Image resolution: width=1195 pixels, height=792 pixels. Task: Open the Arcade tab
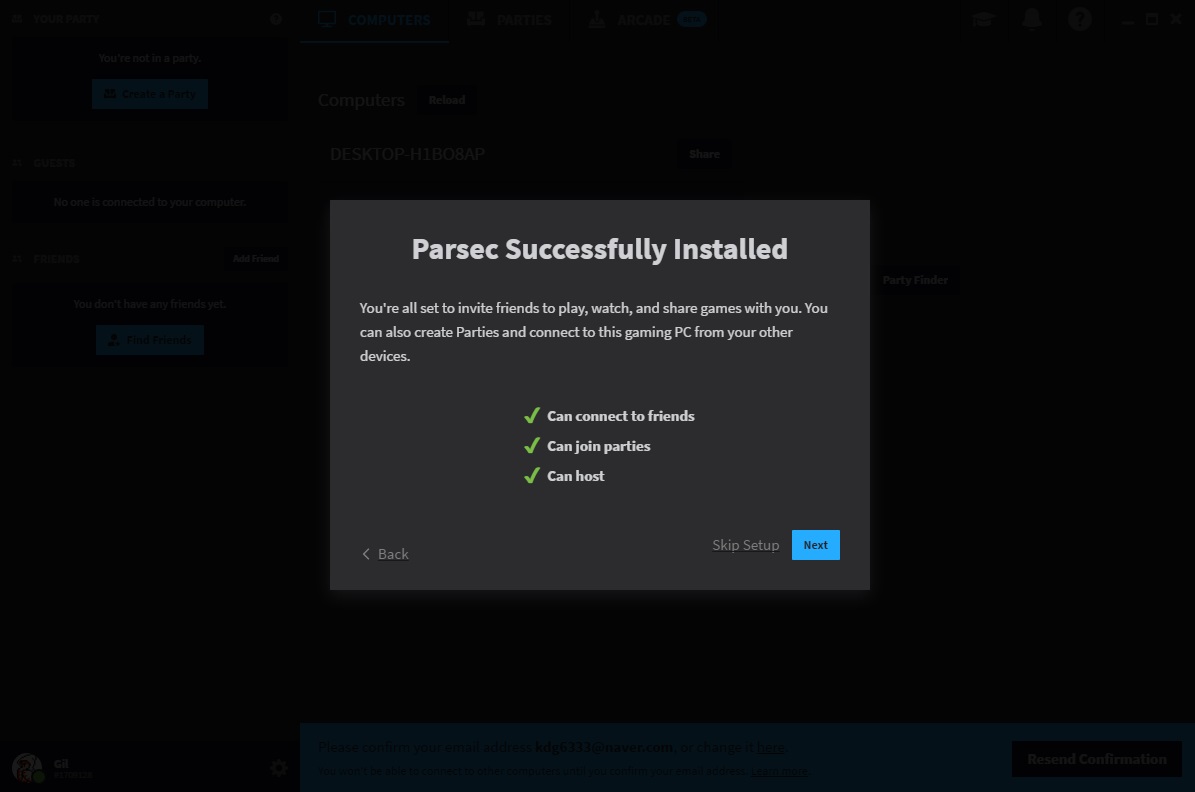pos(647,20)
